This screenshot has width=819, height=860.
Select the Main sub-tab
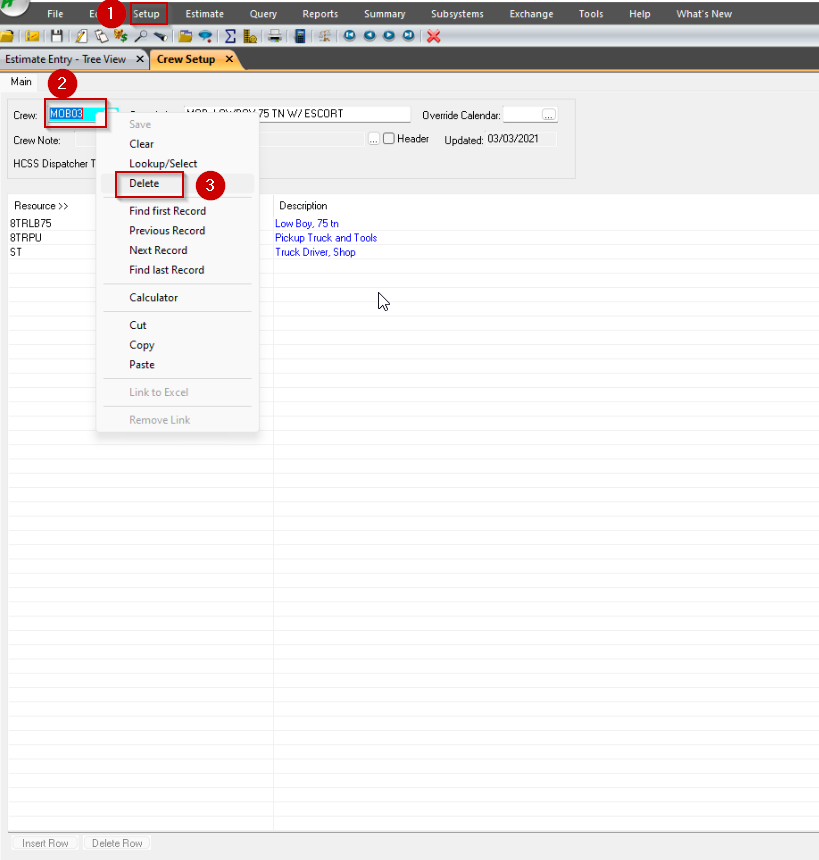(21, 82)
